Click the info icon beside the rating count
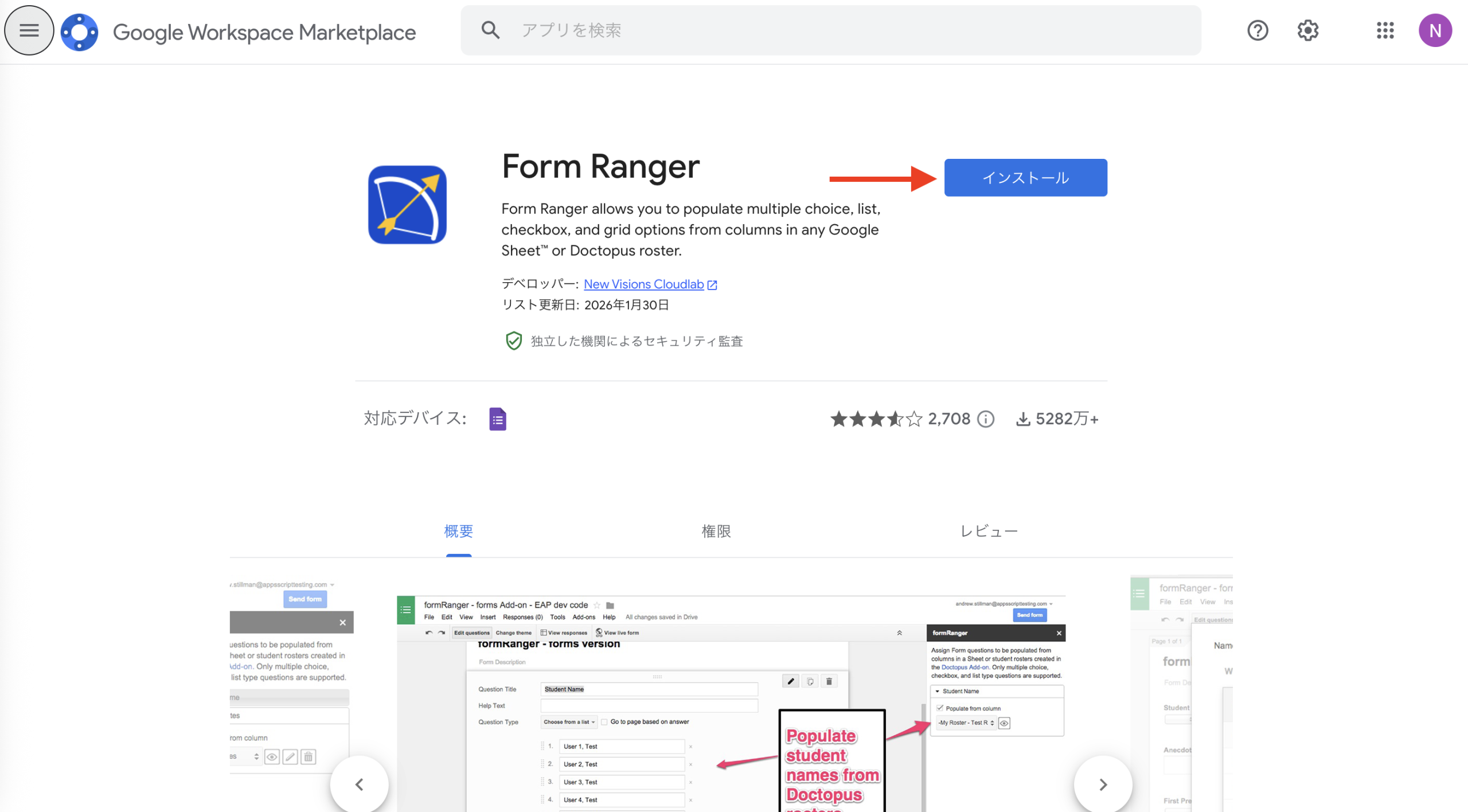Screen dimensions: 1468x812 tap(986, 419)
